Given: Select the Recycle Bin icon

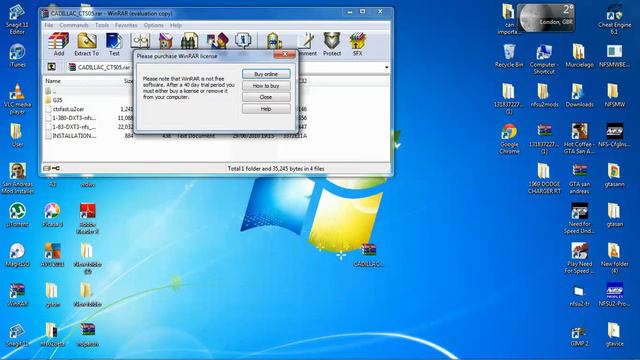Looking at the screenshot, I should point(509,56).
